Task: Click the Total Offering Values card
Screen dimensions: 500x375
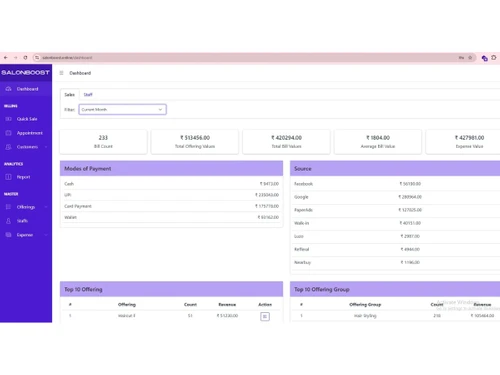Action: point(195,142)
